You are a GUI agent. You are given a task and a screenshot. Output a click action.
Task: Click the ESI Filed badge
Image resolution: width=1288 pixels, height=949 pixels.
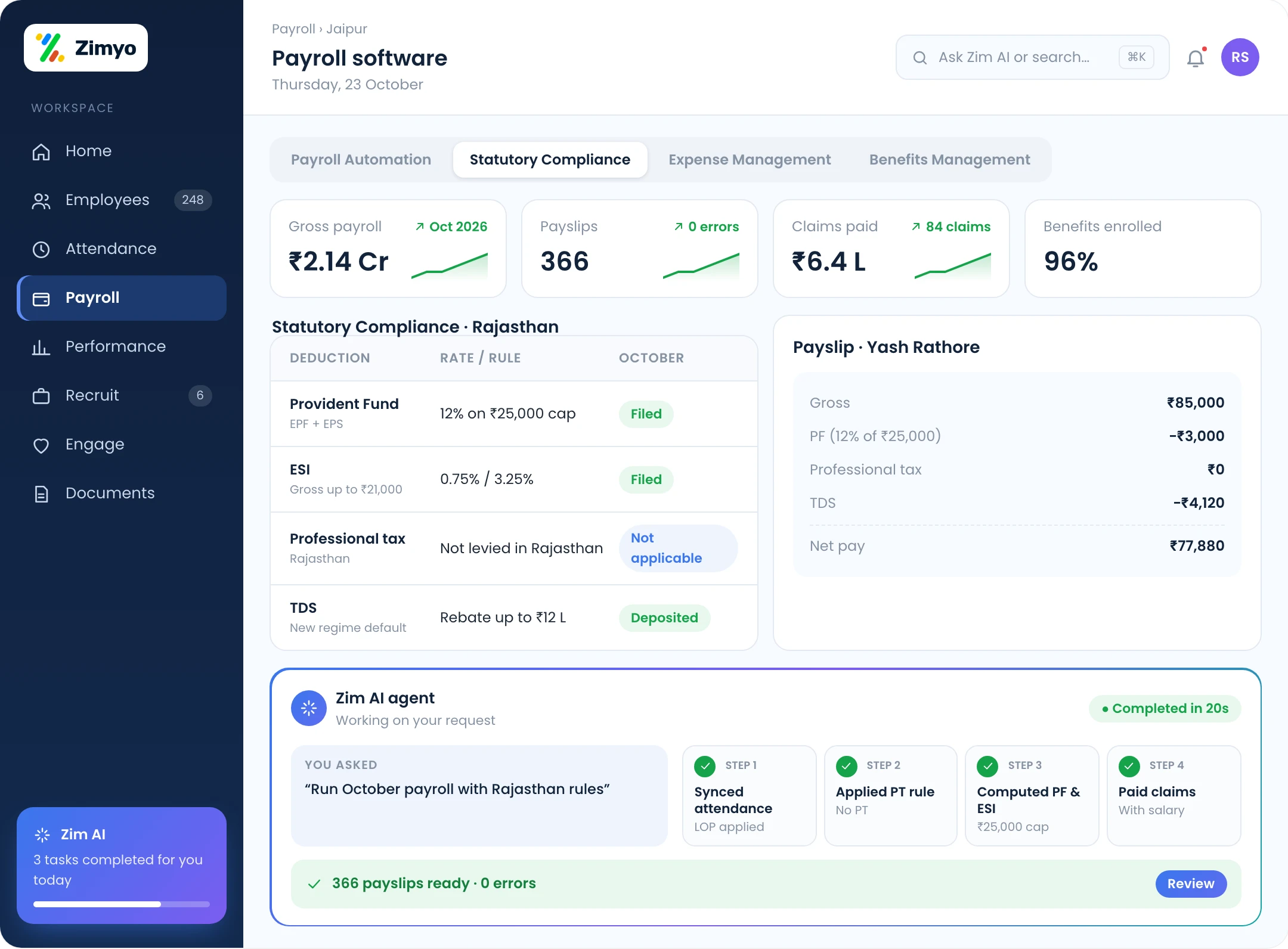646,480
